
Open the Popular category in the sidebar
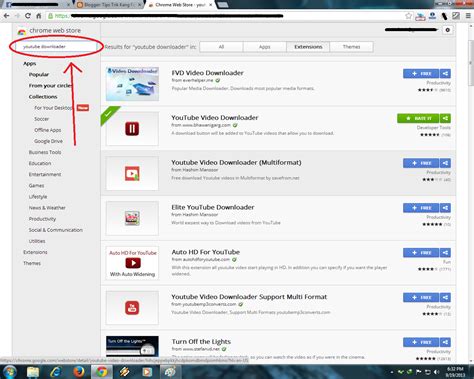pos(39,74)
